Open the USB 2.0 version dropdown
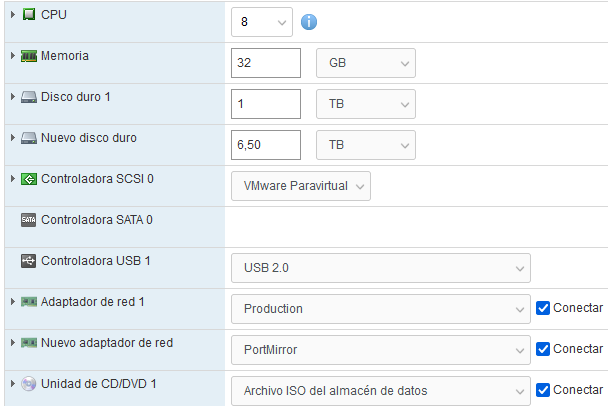This screenshot has width=608, height=406. click(x=380, y=268)
